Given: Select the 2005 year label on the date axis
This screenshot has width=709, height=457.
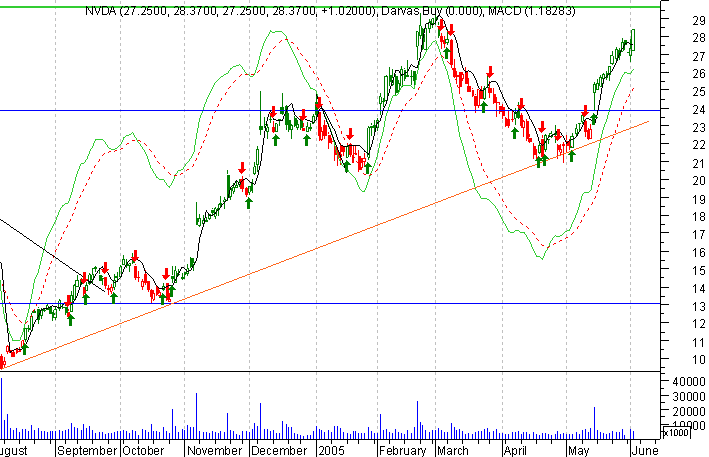Looking at the screenshot, I should point(331,451).
